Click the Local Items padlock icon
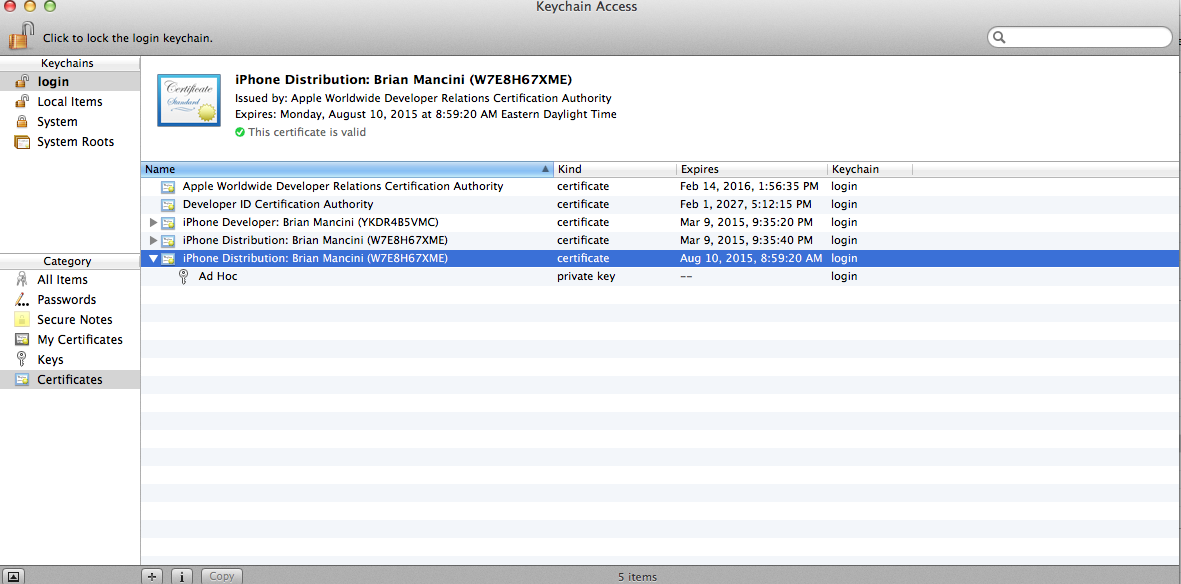Viewport: 1181px width, 584px height. point(23,101)
